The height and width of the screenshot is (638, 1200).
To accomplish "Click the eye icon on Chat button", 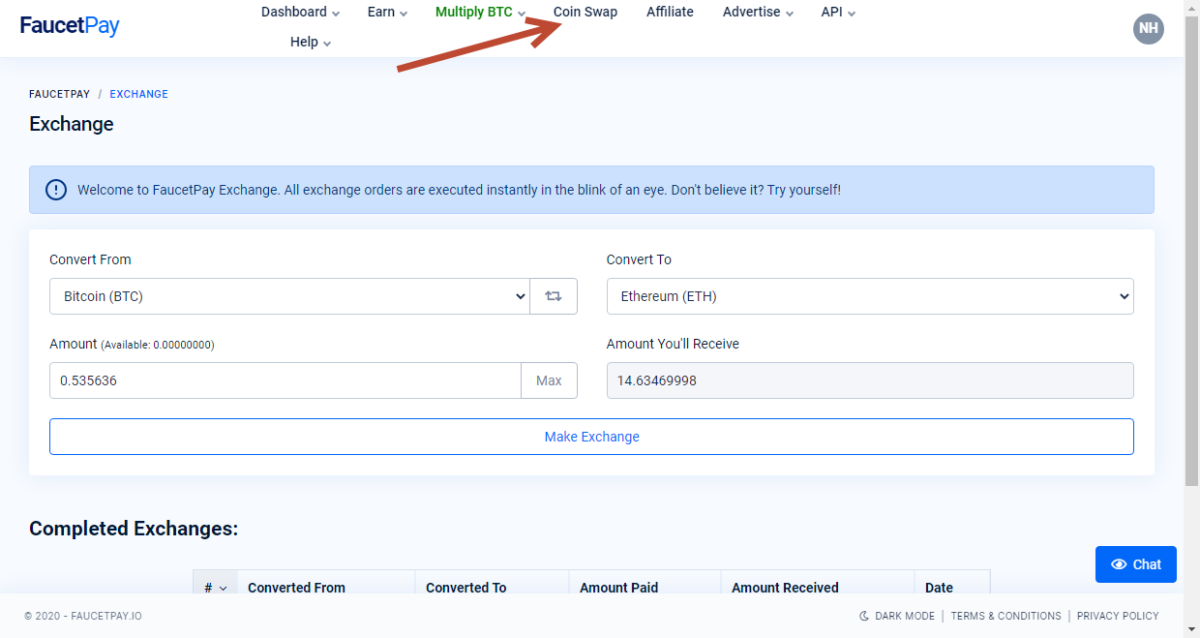I will point(1119,564).
